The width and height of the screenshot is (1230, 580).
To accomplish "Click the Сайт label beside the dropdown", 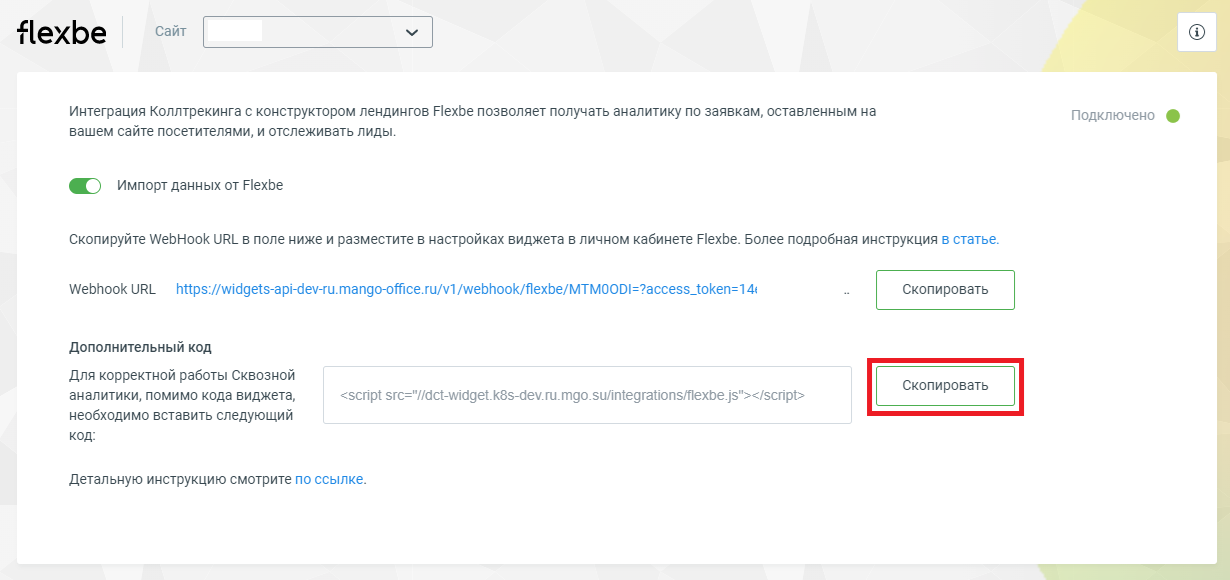I will (171, 32).
